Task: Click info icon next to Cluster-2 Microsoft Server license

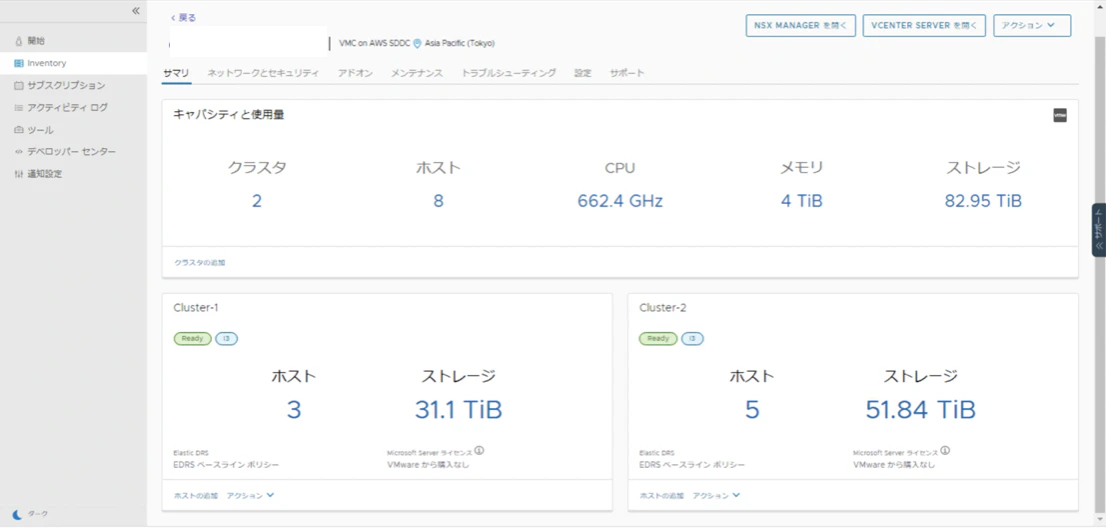Action: (x=945, y=450)
